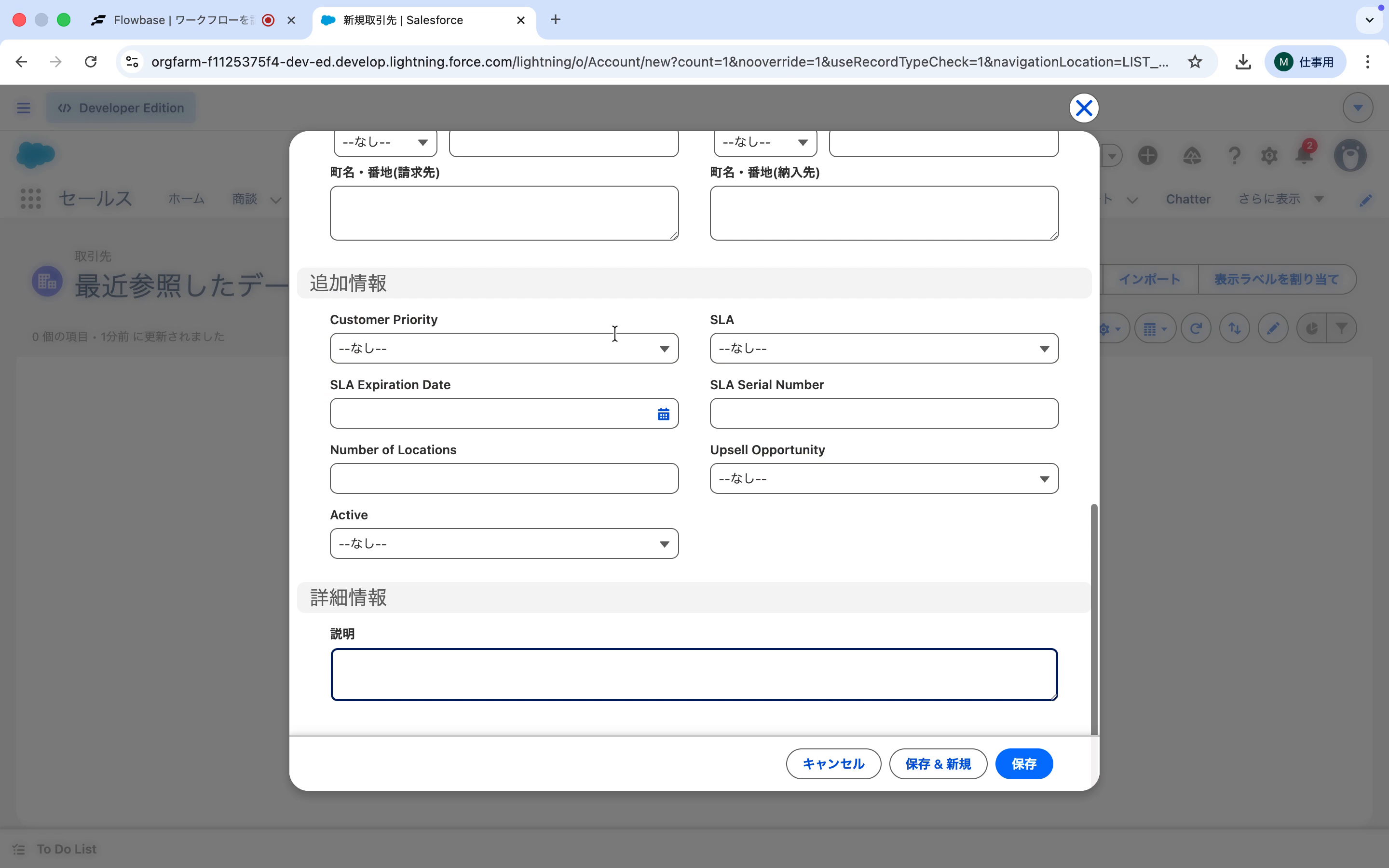Screen dimensions: 1389x868
Task: Open the Setup gear in header
Action: tap(1269, 155)
